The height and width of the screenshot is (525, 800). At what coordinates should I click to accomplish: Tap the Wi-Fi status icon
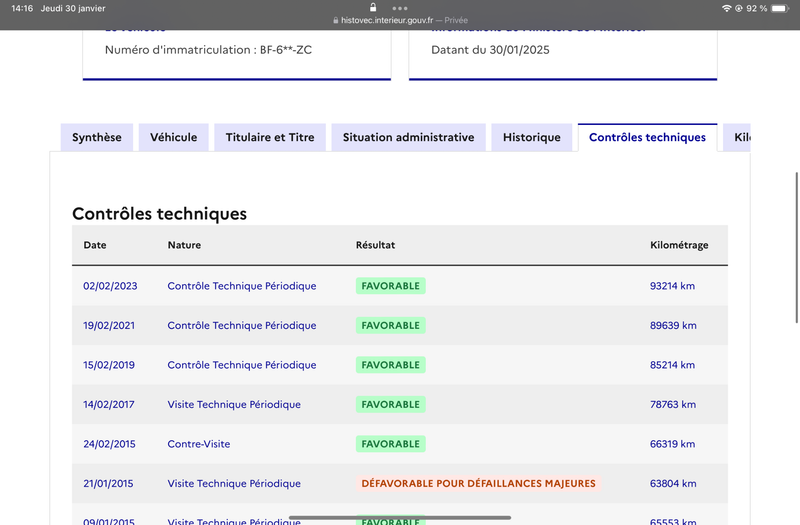click(727, 8)
